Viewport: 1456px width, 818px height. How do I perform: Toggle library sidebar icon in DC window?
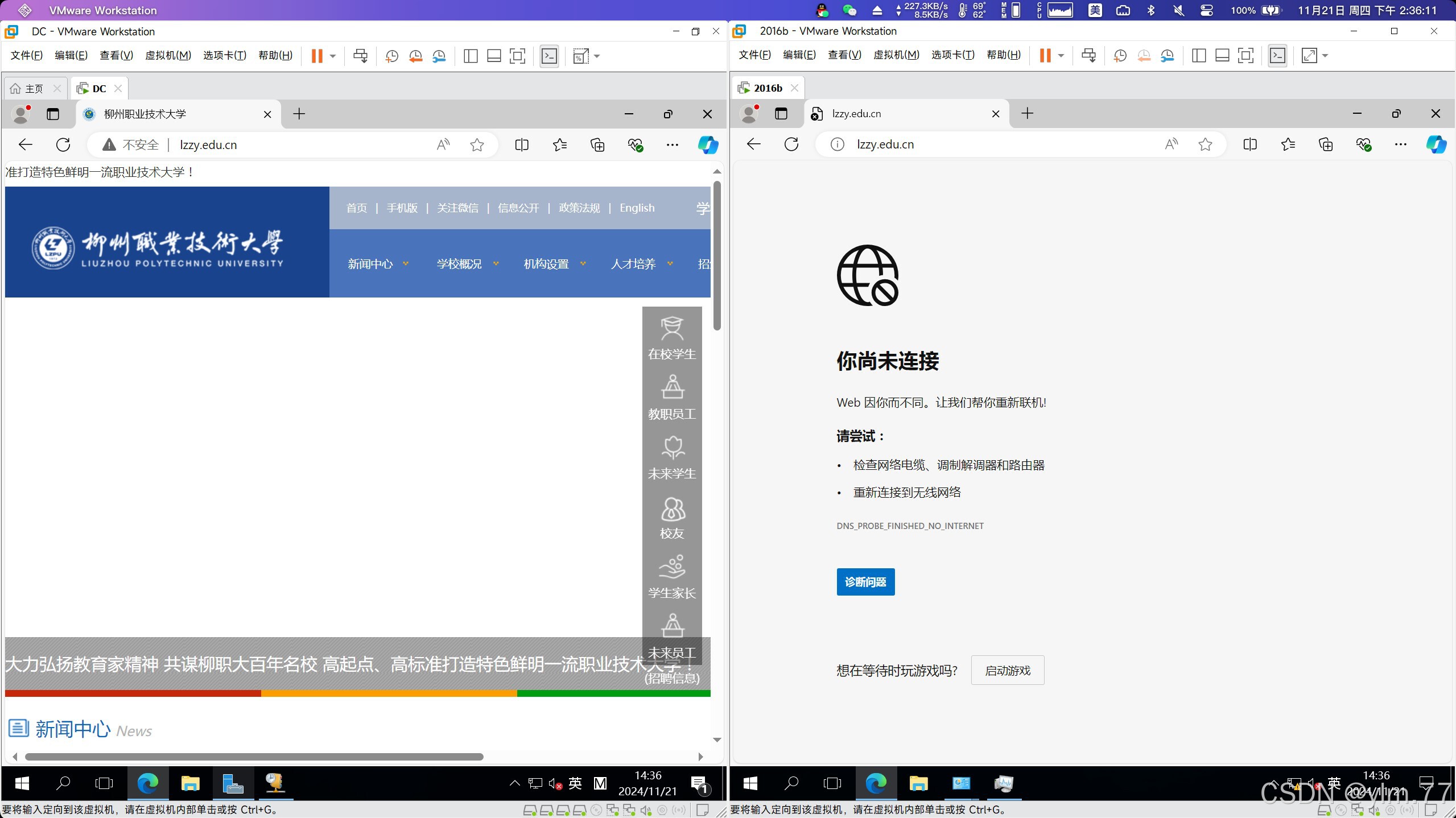(x=471, y=56)
